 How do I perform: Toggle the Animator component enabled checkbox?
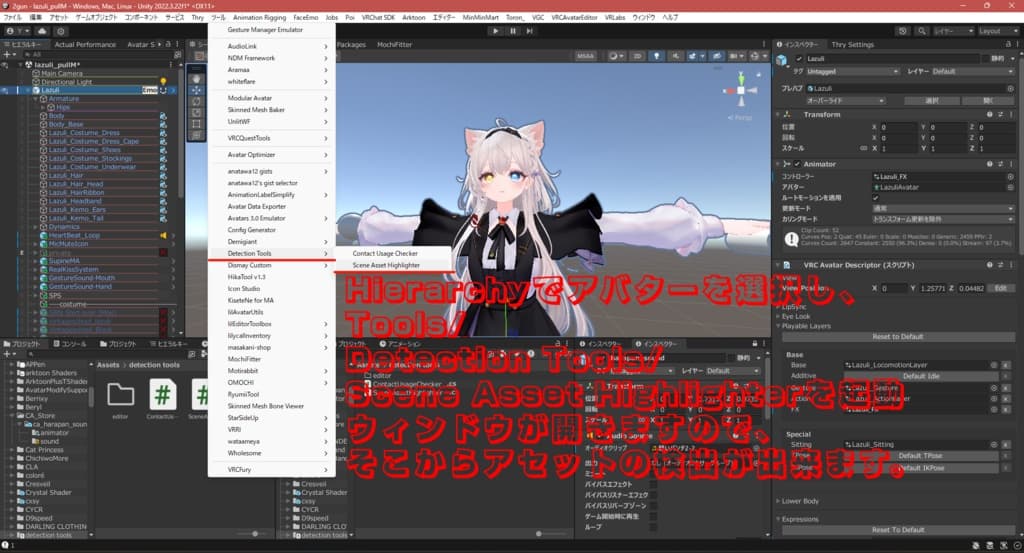coord(797,164)
